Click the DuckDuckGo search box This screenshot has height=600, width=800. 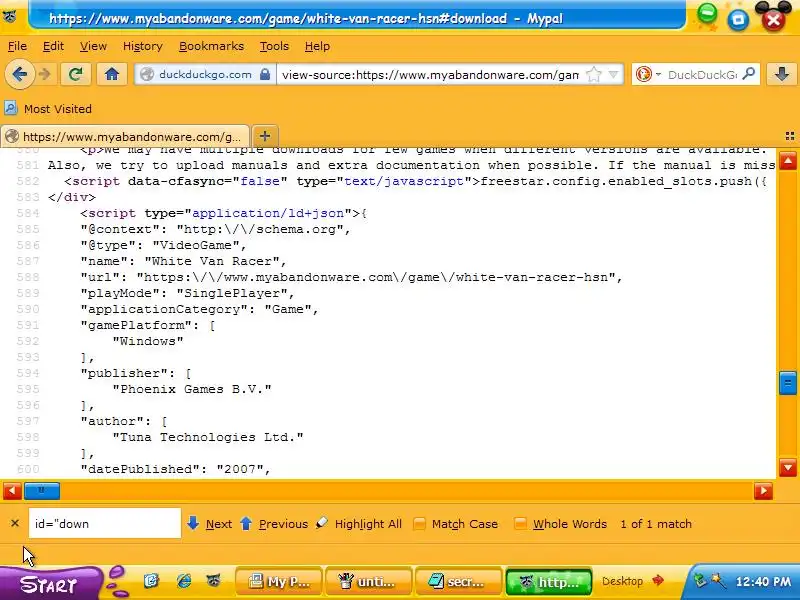coord(702,75)
